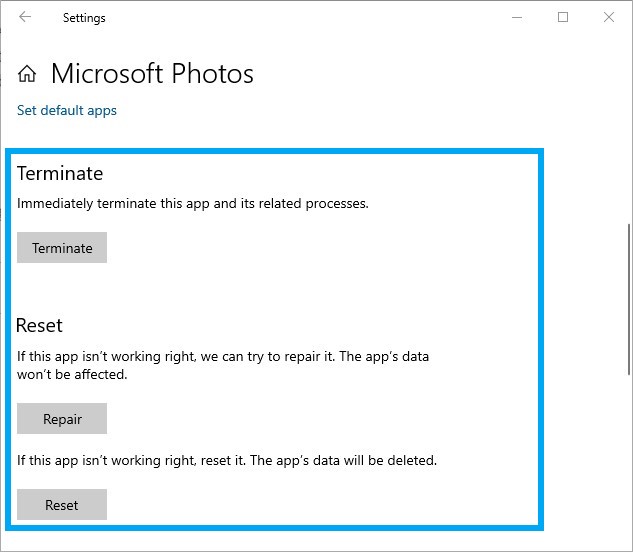Click the Settings window title text
The image size is (633, 552).
tap(84, 18)
